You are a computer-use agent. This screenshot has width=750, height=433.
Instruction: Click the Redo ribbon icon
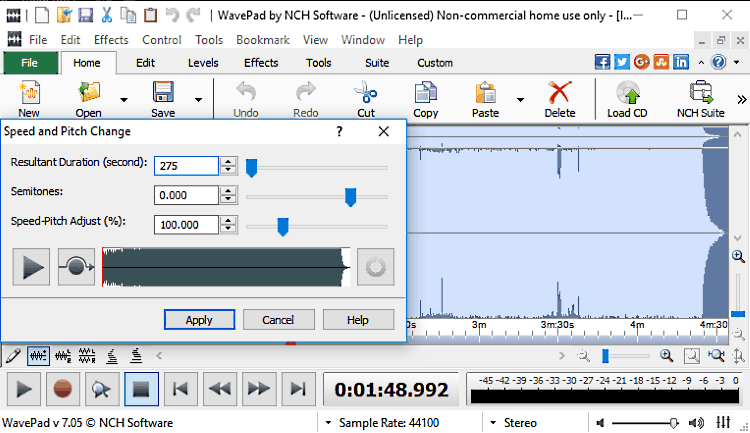click(x=306, y=93)
